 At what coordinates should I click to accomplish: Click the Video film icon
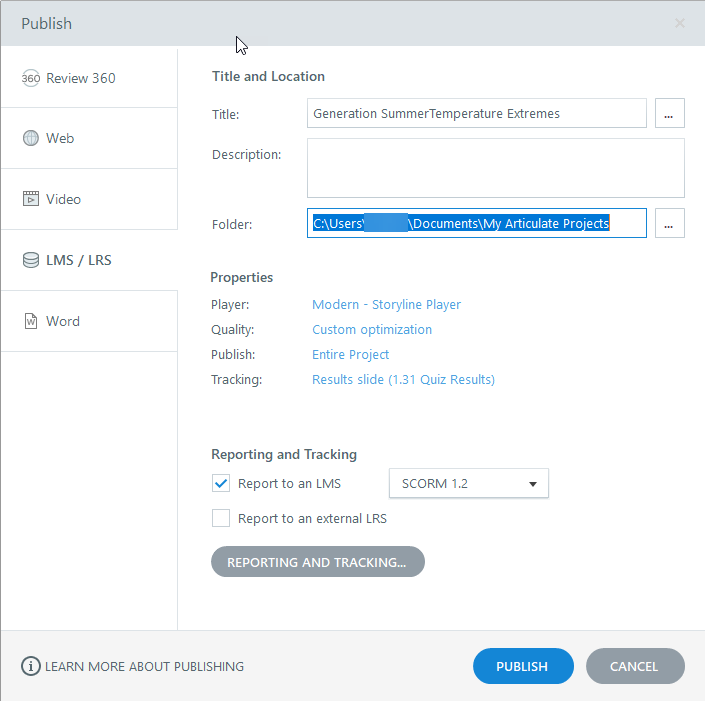coord(31,199)
